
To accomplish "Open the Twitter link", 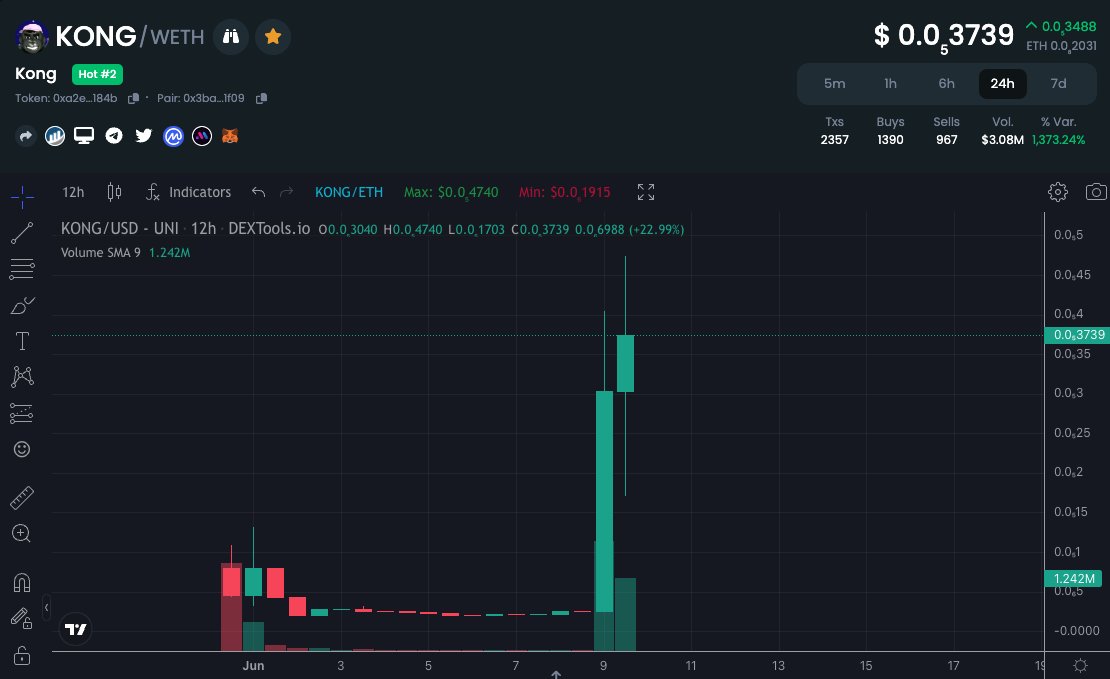I will (x=144, y=135).
